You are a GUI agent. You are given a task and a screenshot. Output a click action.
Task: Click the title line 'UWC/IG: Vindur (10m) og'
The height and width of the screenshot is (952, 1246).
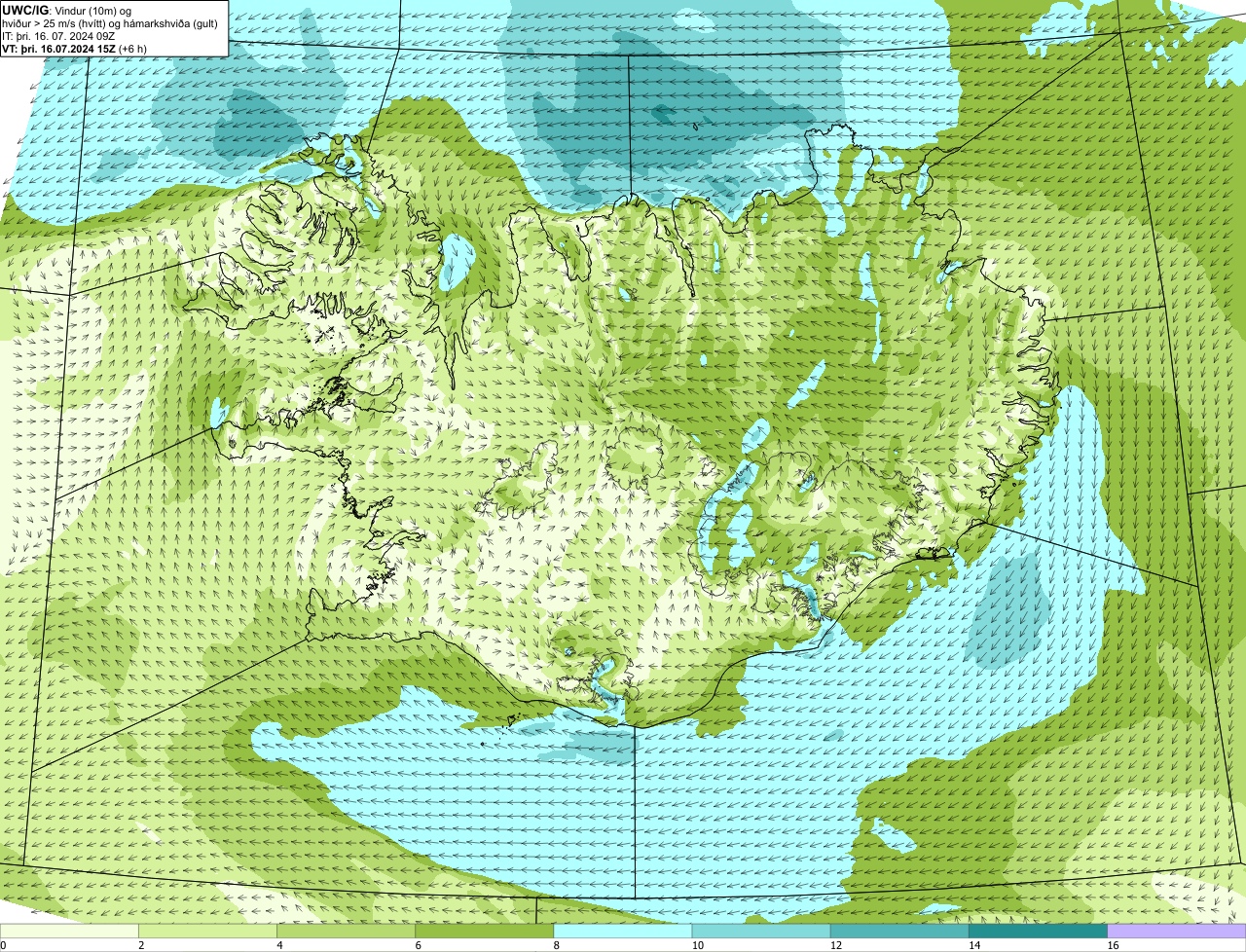pyautogui.click(x=67, y=10)
